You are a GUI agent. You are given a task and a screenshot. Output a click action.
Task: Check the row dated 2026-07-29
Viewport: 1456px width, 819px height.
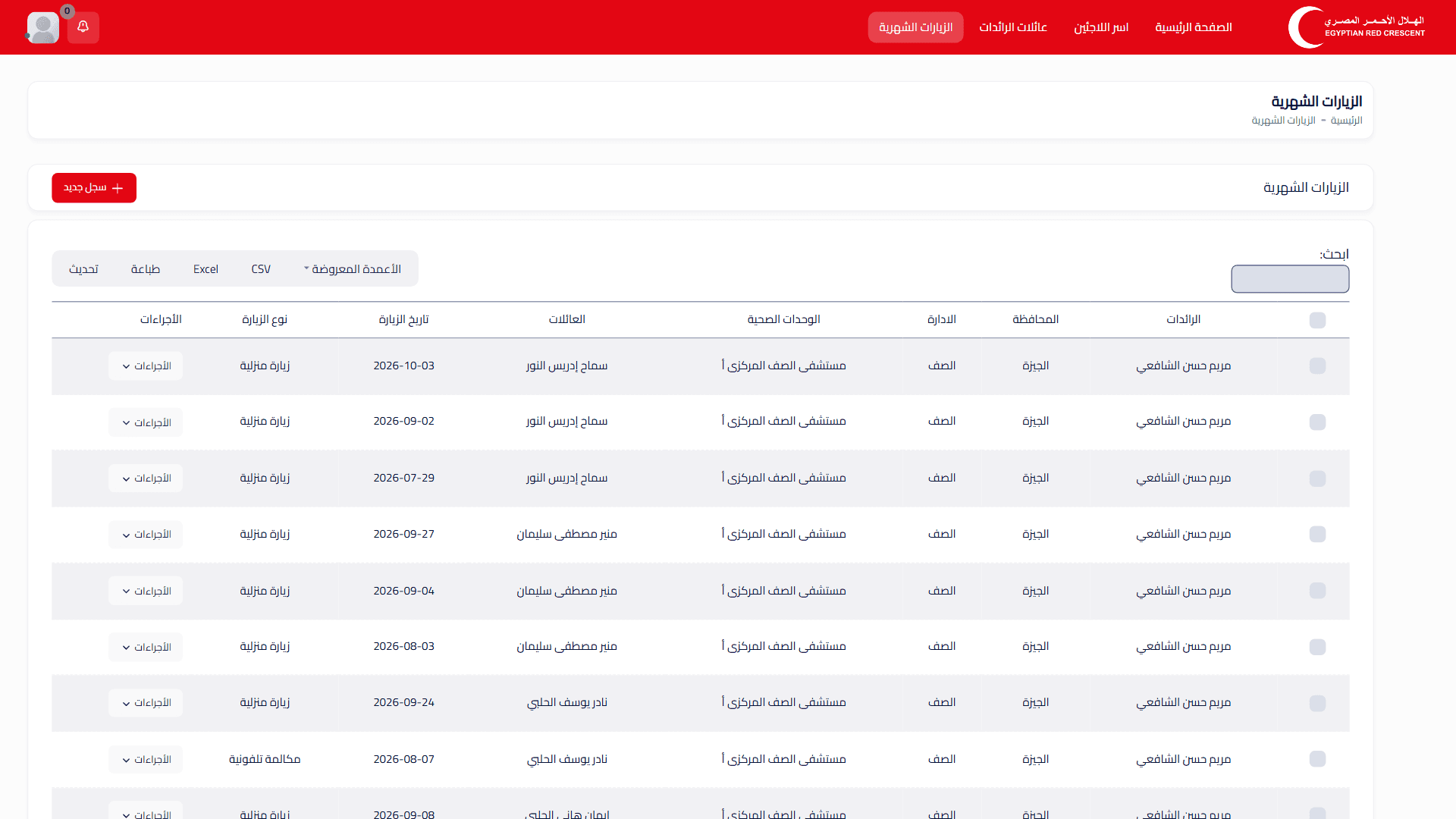(1317, 479)
